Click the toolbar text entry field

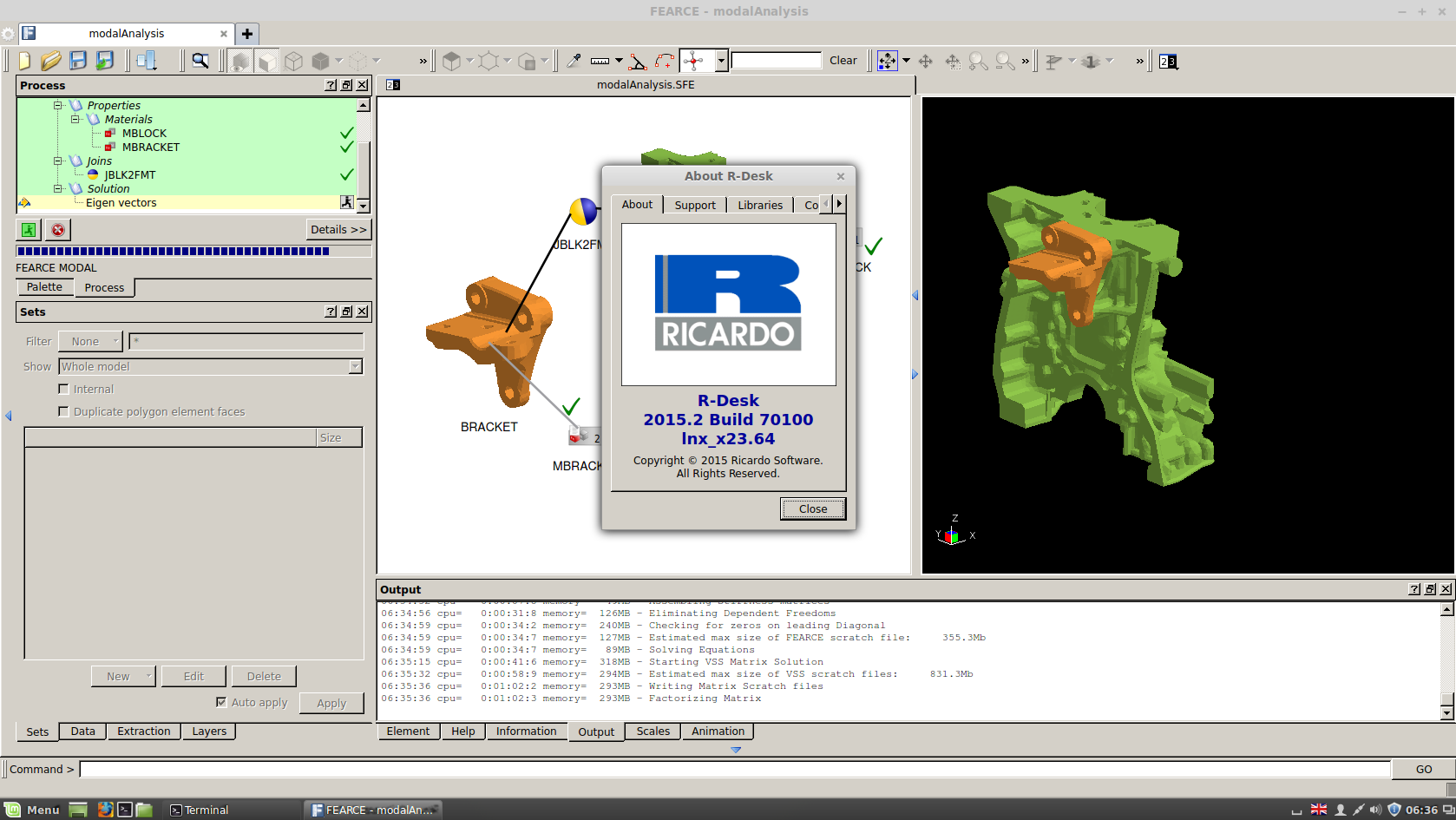pyautogui.click(x=776, y=61)
